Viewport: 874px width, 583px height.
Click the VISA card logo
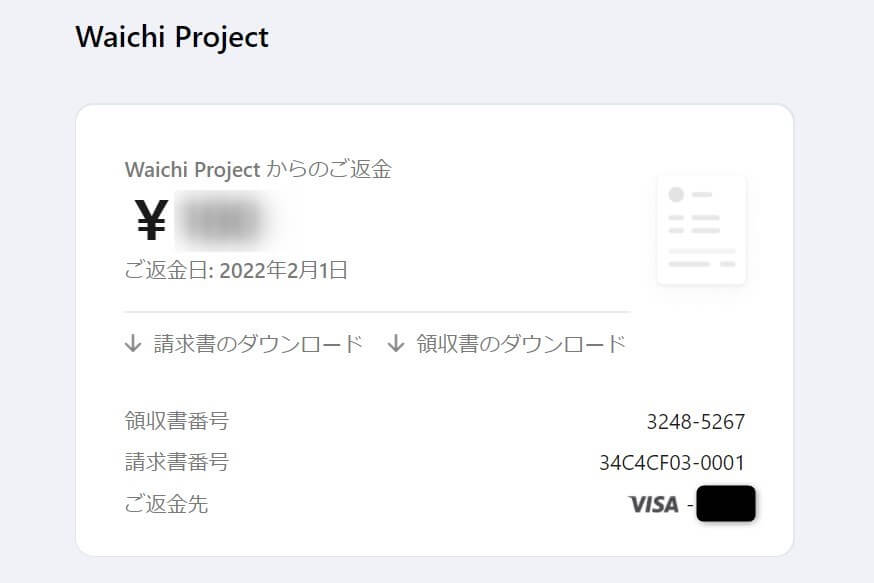pos(653,504)
